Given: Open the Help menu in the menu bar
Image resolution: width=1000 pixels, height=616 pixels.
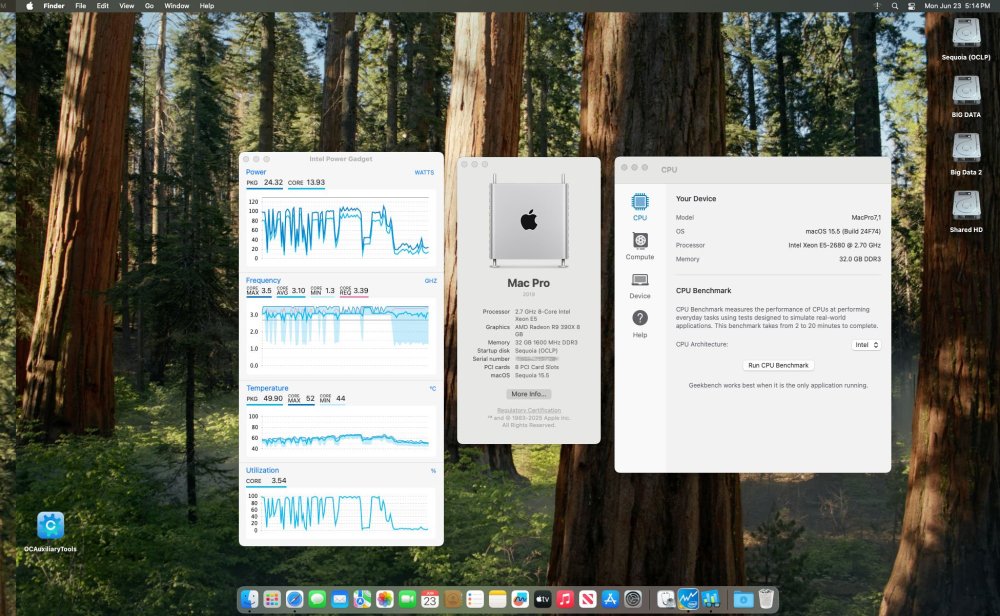Looking at the screenshot, I should pyautogui.click(x=207, y=6).
